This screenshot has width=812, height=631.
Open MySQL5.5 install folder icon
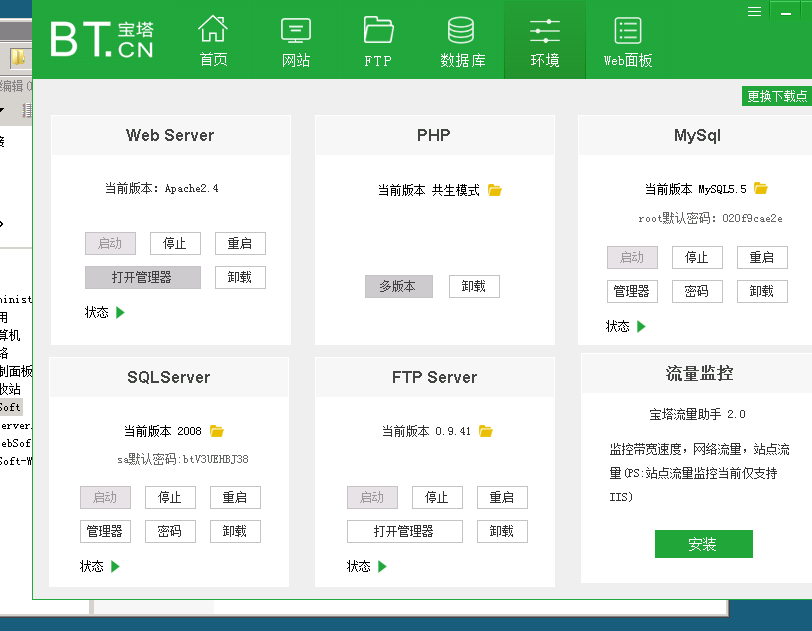click(760, 188)
